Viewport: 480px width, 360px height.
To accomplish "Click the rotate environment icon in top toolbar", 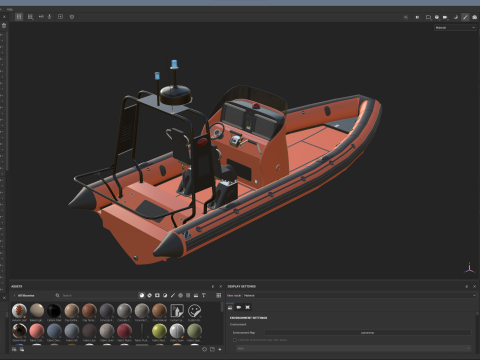I will click(456, 17).
